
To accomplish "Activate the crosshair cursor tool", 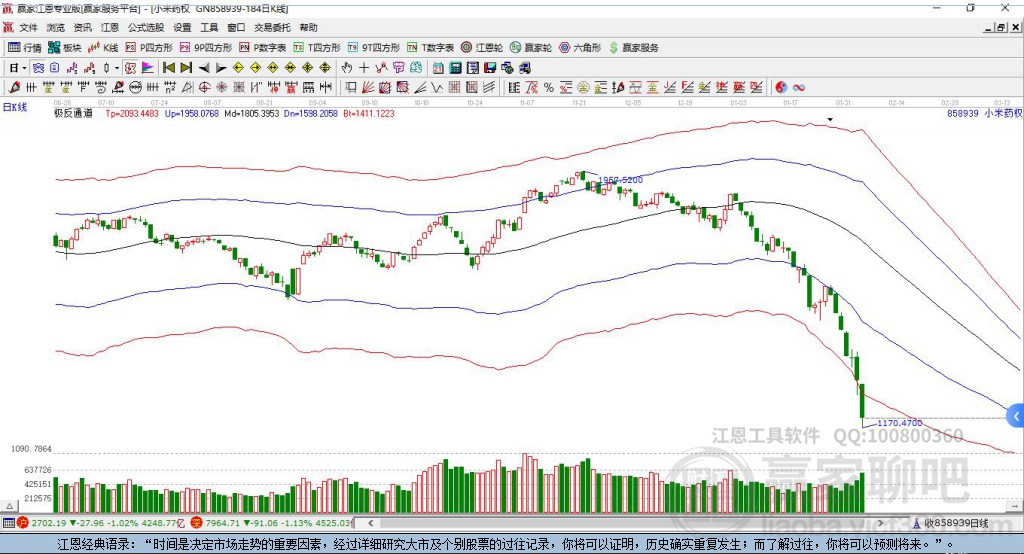I will [x=364, y=68].
